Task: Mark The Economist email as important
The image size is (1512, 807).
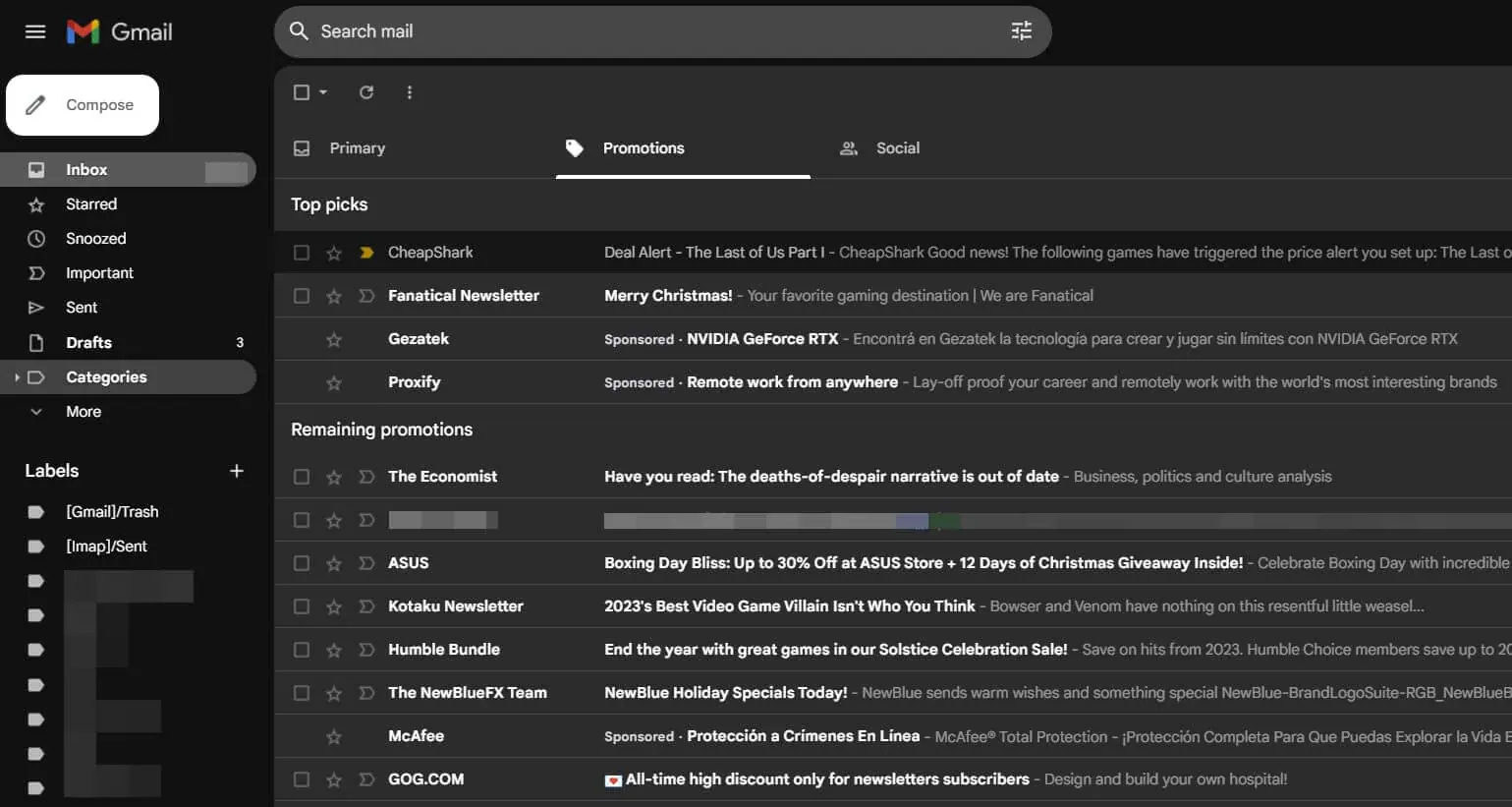Action: (366, 477)
